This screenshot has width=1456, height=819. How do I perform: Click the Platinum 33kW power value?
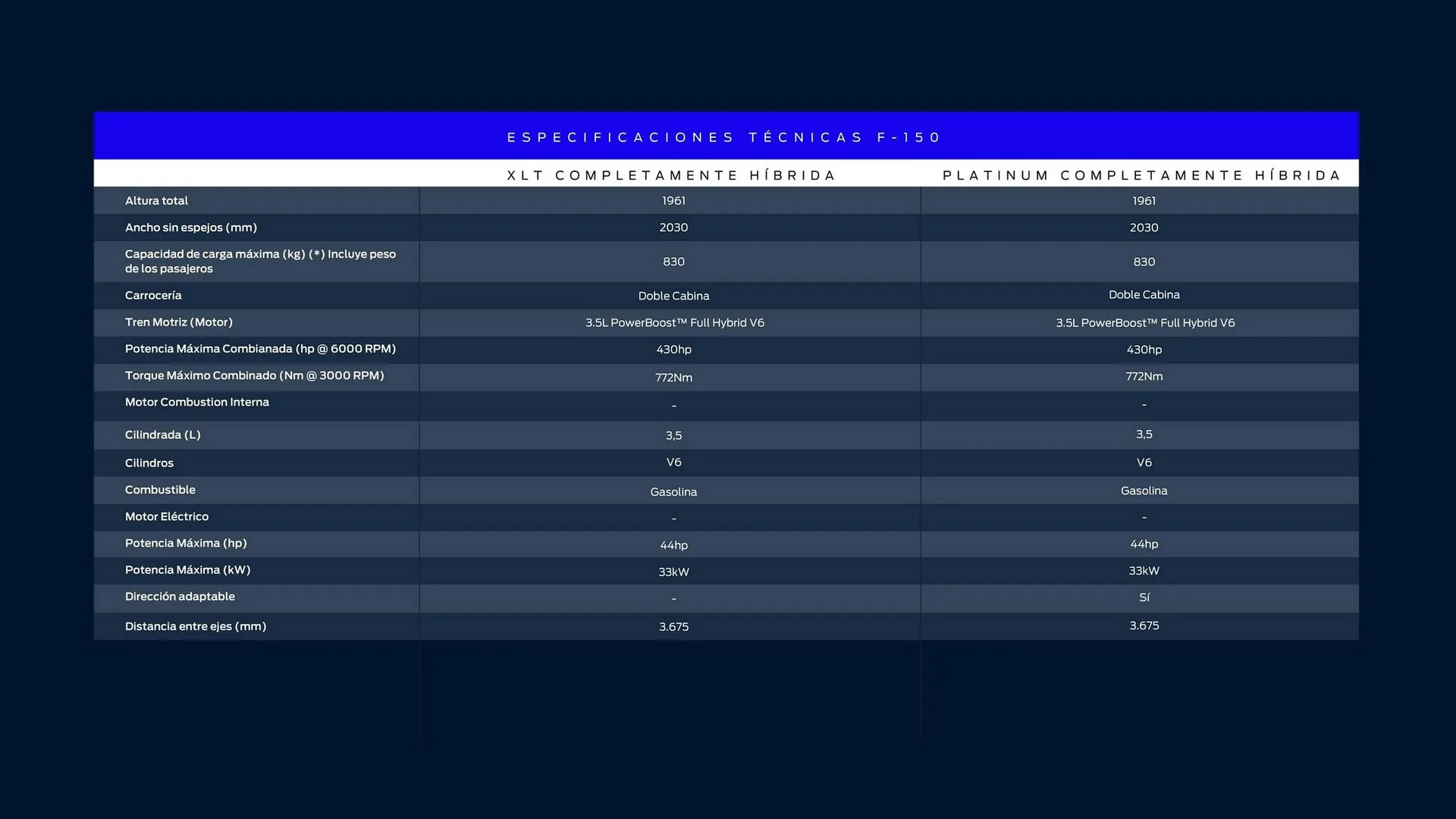1144,571
